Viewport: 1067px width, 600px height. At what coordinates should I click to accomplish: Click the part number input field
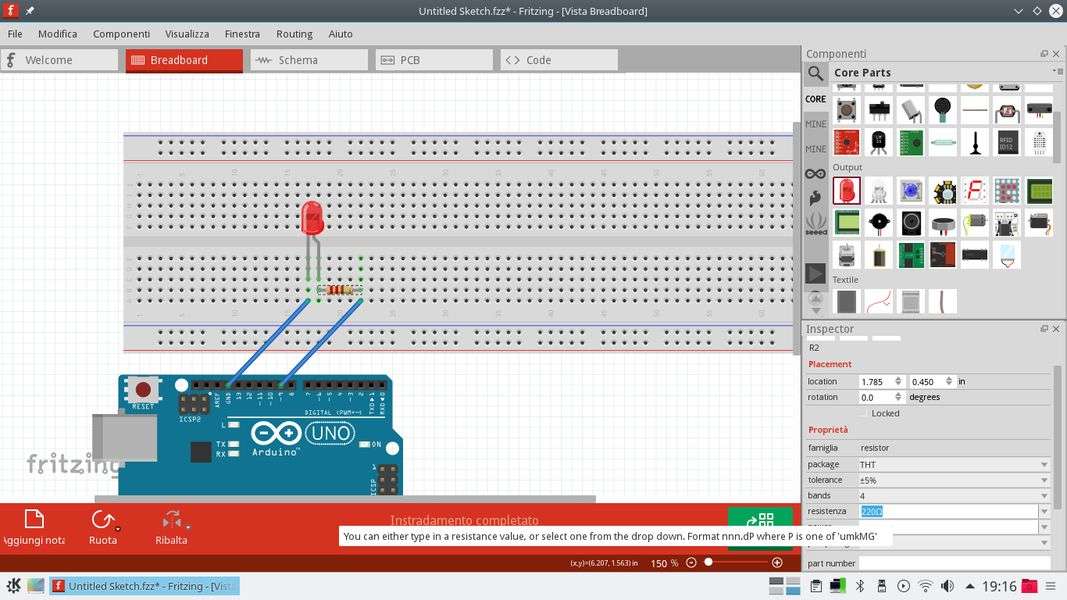click(x=953, y=564)
